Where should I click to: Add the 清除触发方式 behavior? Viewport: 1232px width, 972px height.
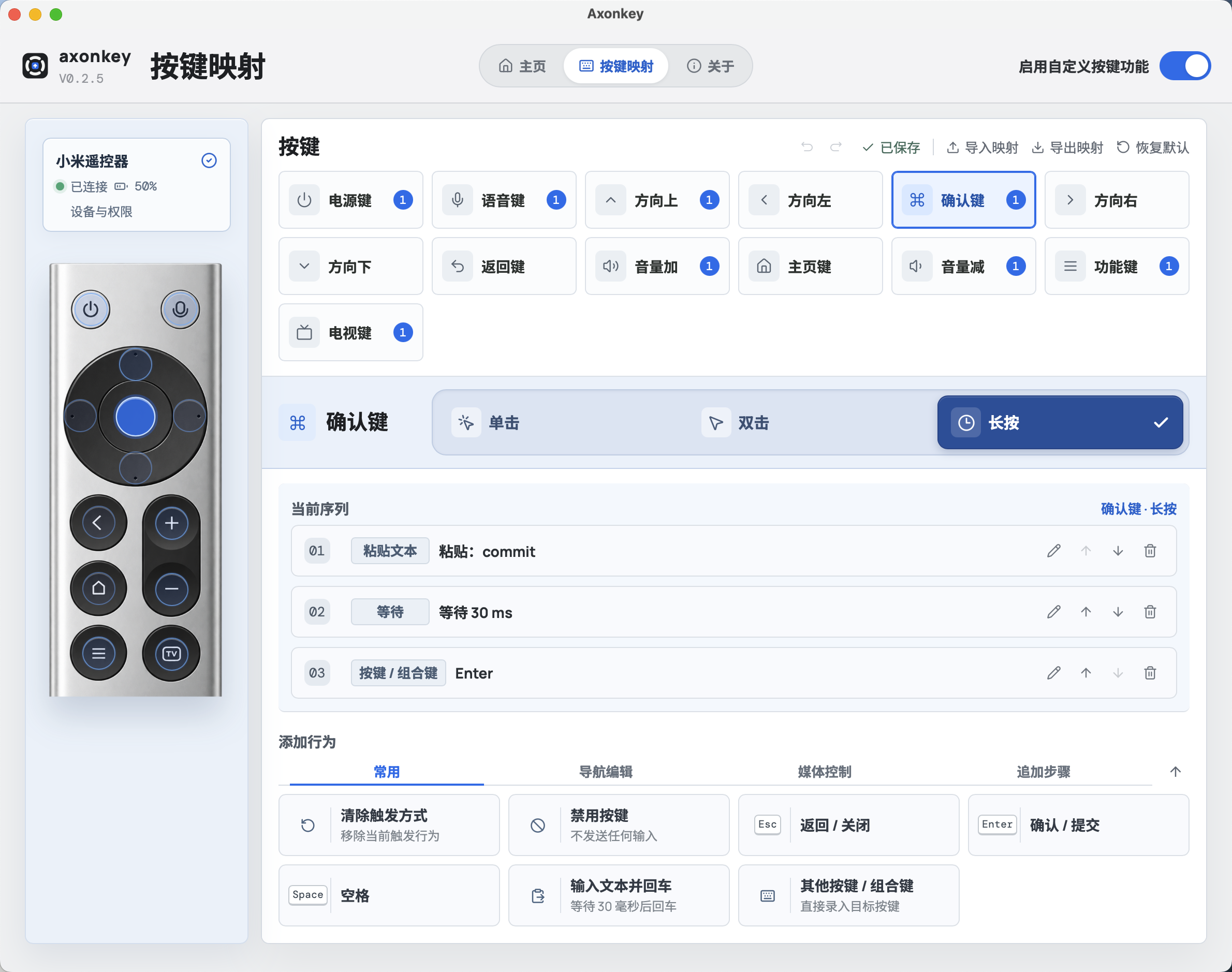click(389, 824)
